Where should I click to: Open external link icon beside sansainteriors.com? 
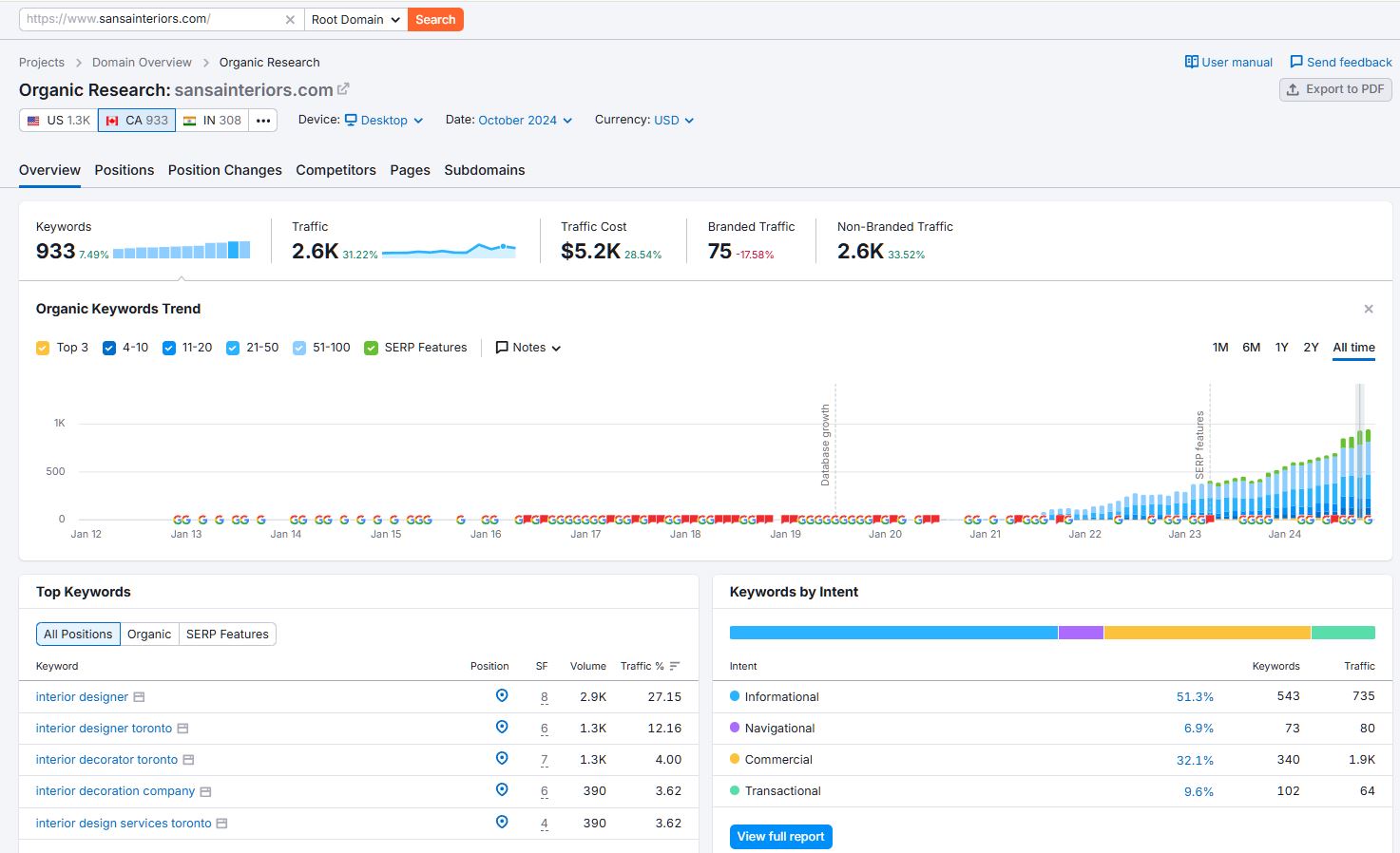pyautogui.click(x=343, y=88)
